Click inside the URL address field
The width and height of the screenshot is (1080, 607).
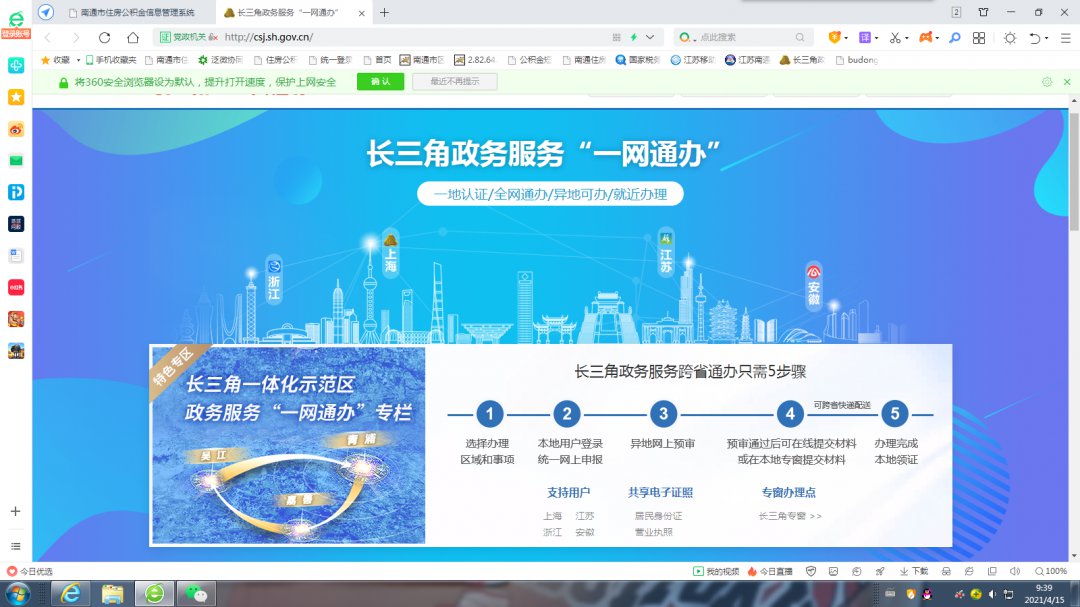point(413,37)
